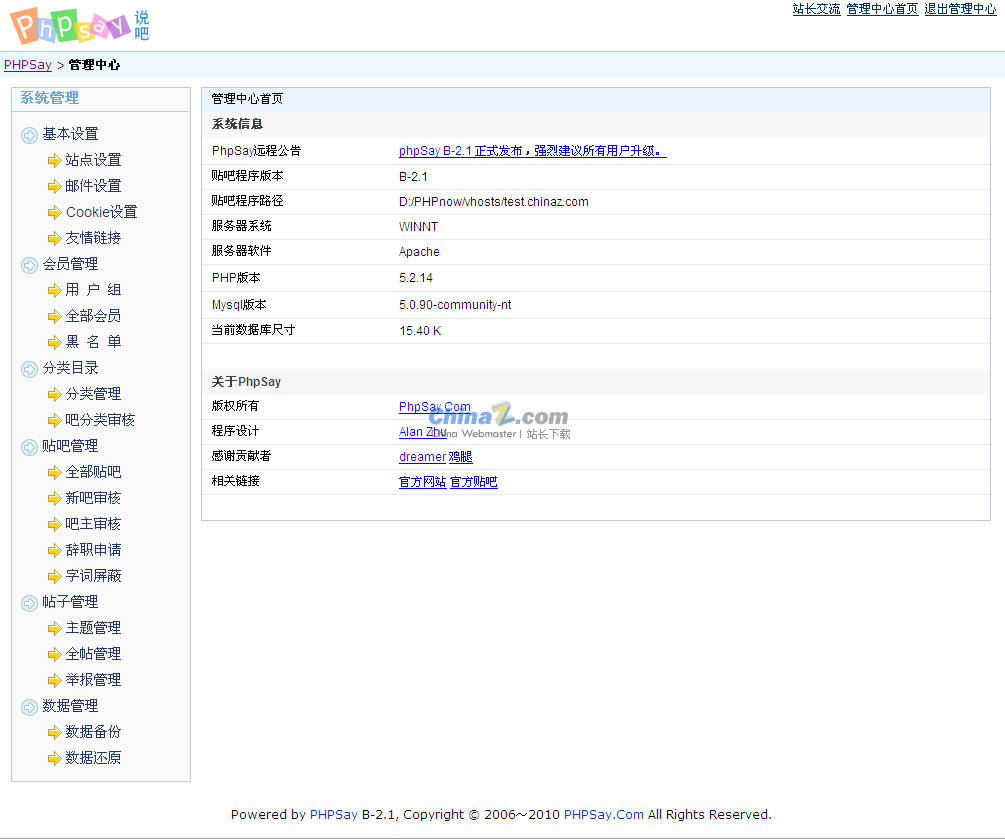Viewport: 1005px width, 840px height.
Task: Open the 吧主审核 menu entry
Action: click(x=93, y=523)
